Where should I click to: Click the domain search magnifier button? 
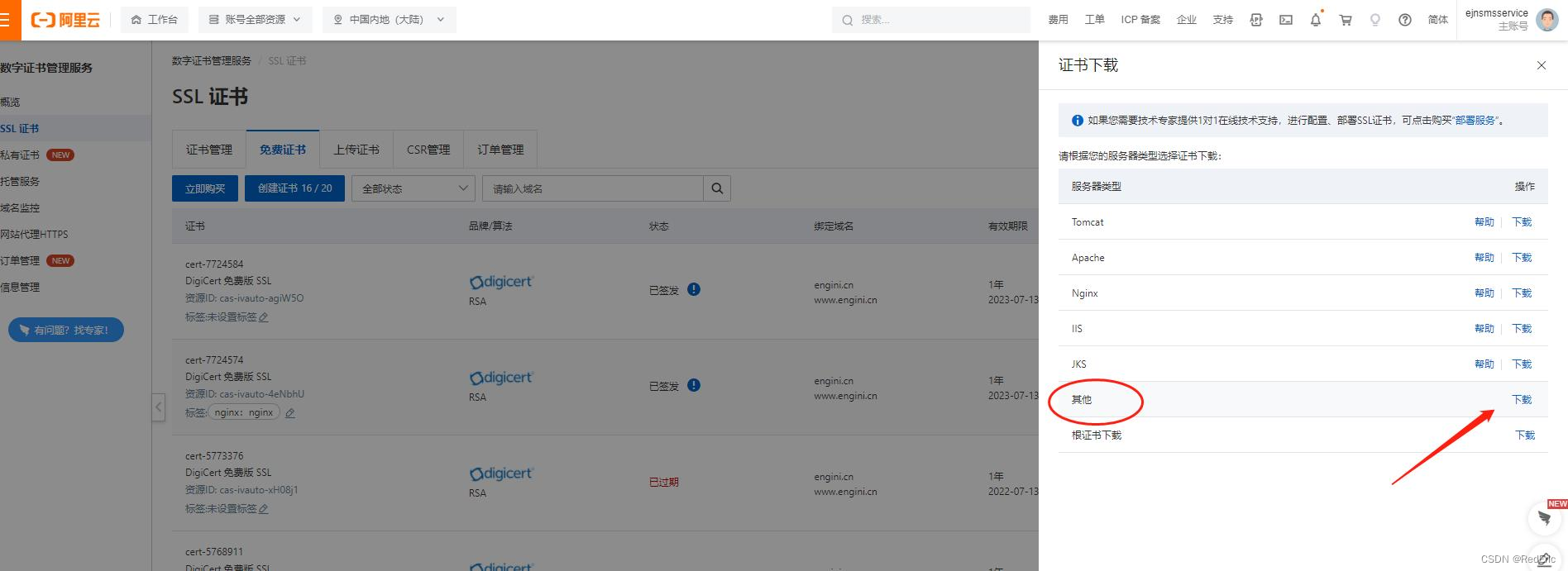(717, 188)
